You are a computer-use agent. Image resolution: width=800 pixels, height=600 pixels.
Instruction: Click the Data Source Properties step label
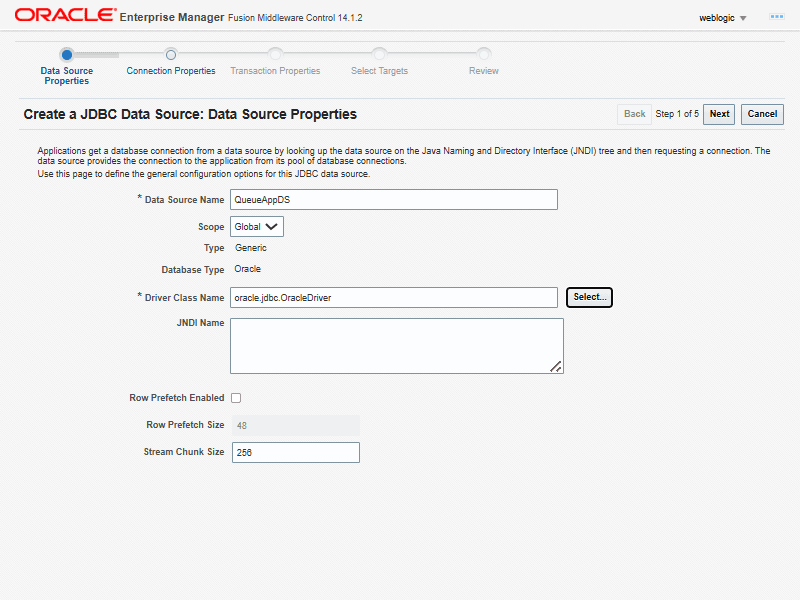click(66, 76)
